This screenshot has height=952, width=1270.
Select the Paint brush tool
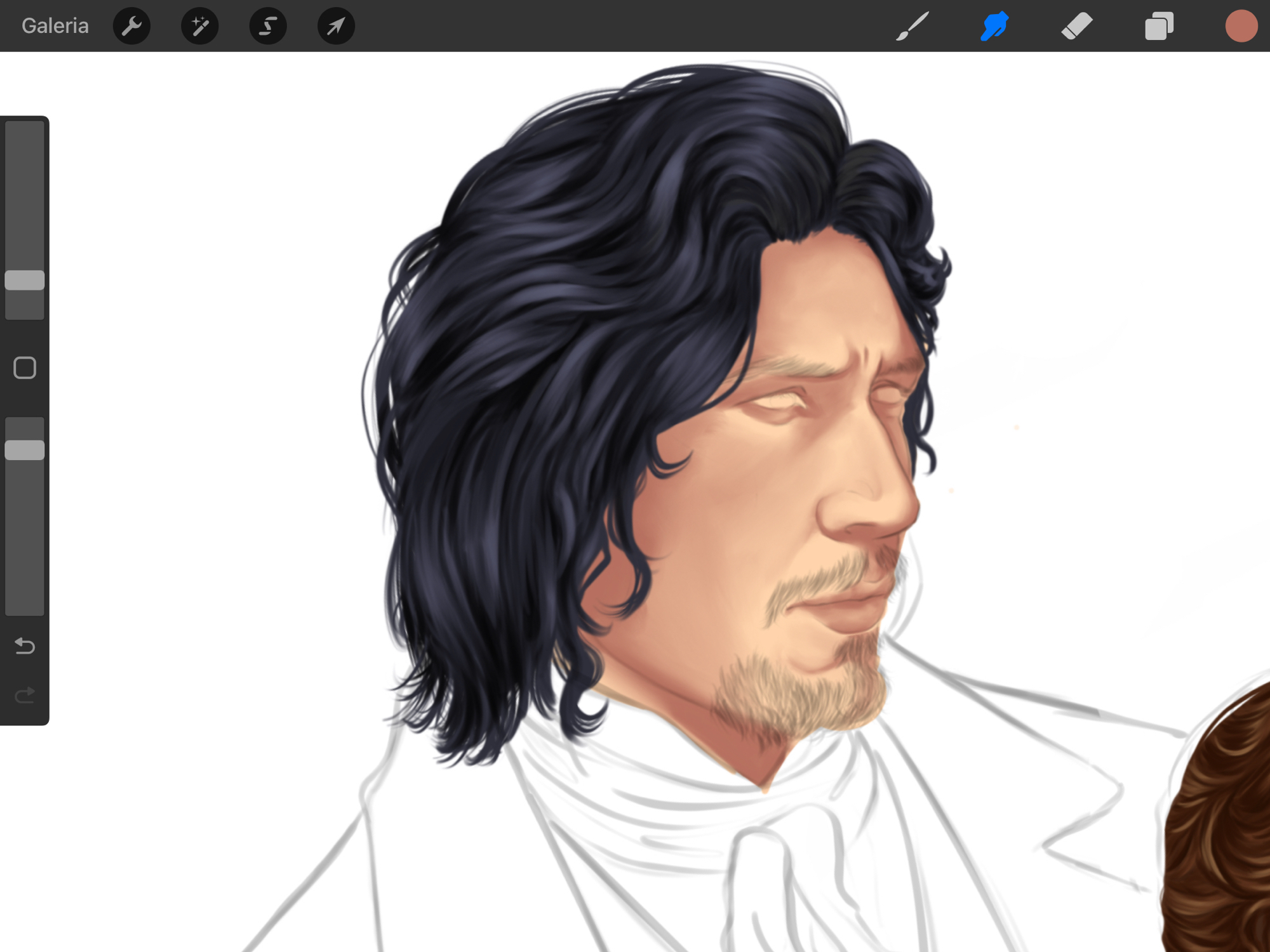click(x=912, y=26)
